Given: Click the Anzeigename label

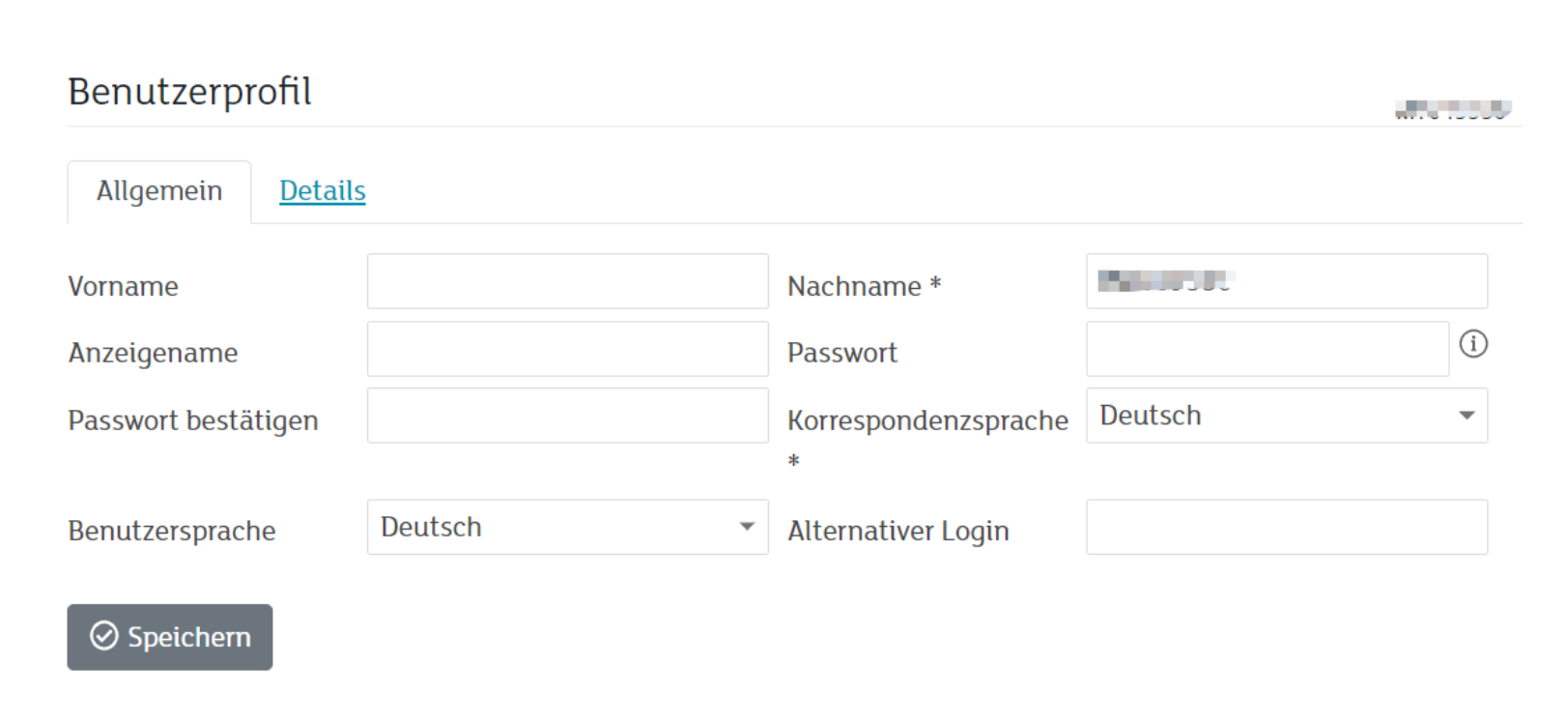Looking at the screenshot, I should [153, 353].
